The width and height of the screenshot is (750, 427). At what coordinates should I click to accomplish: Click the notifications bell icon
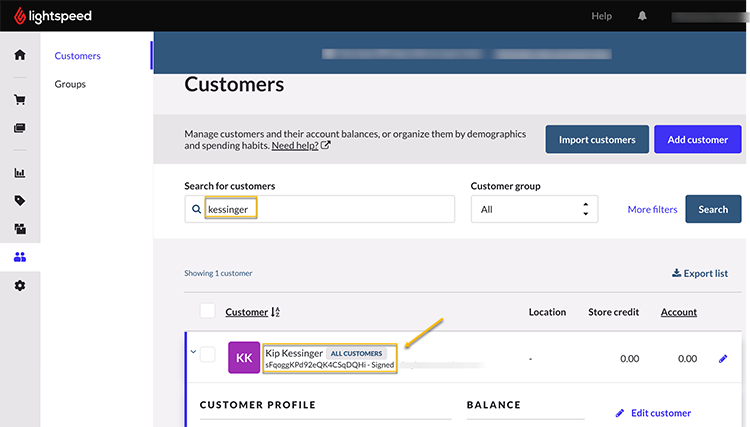click(642, 16)
